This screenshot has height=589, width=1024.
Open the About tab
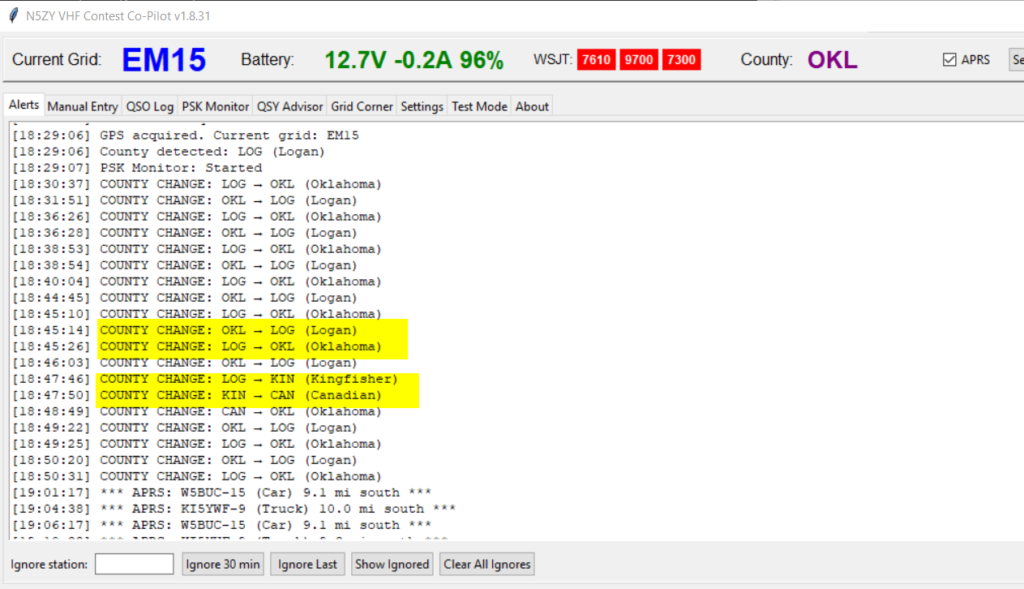(x=532, y=106)
